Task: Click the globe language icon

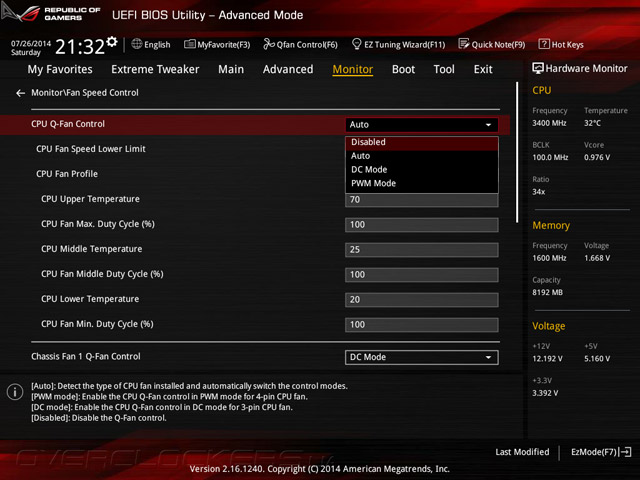Action: (137, 44)
